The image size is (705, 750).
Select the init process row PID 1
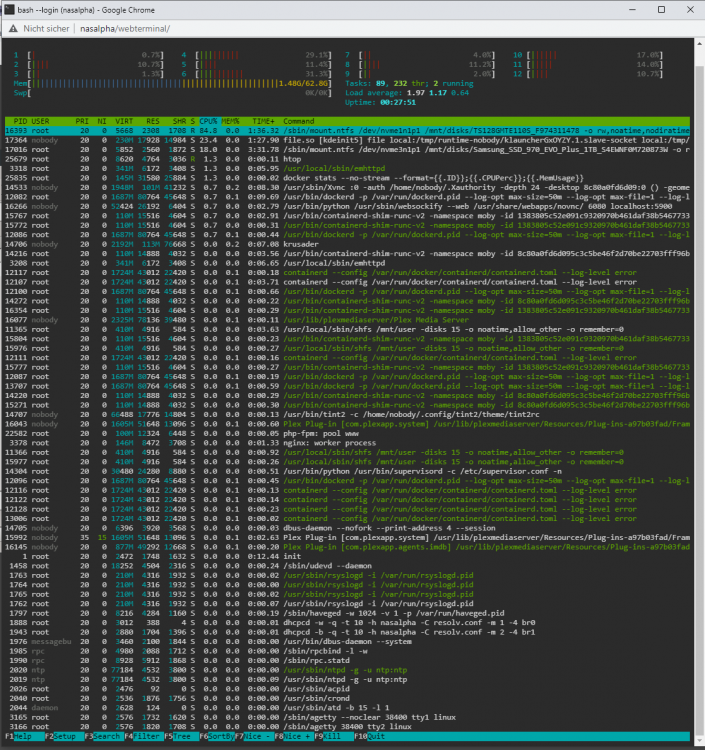pos(347,556)
